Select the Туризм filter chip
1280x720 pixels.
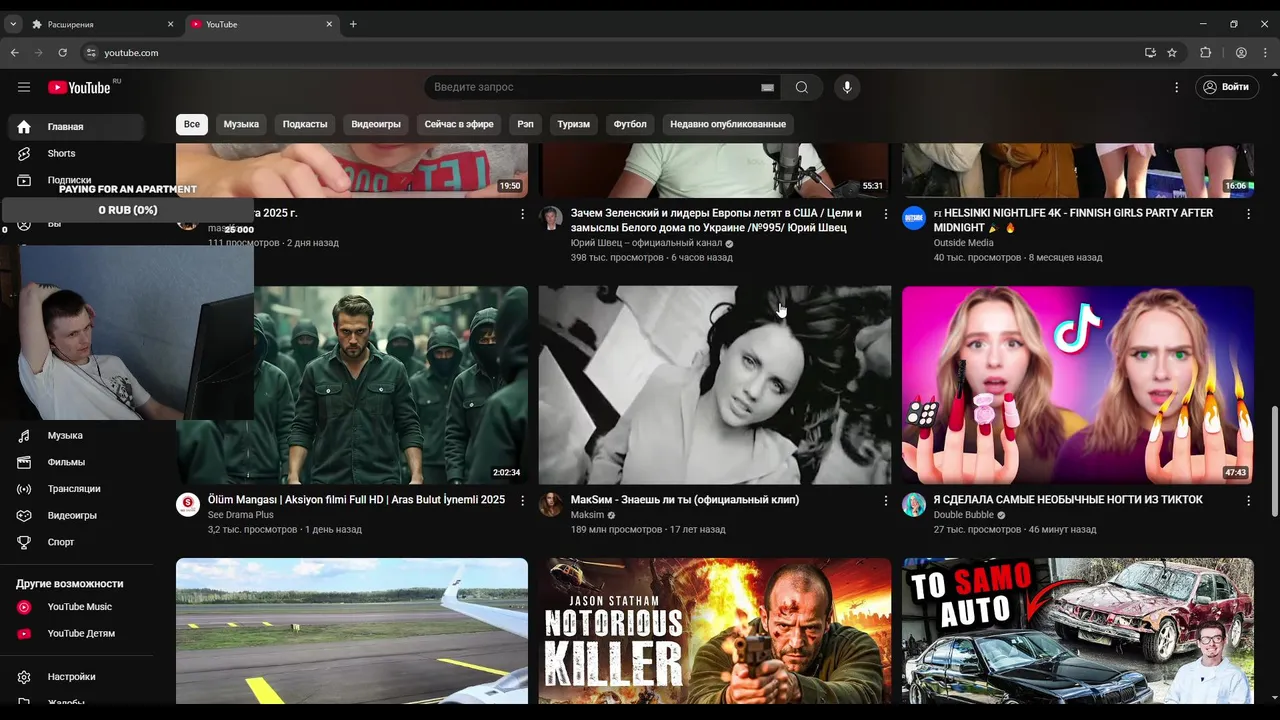574,124
